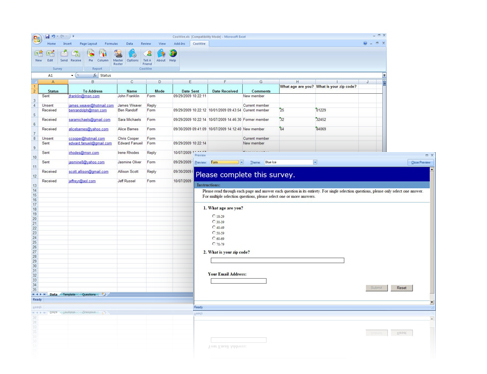Open the Office button menu

[x=37, y=39]
